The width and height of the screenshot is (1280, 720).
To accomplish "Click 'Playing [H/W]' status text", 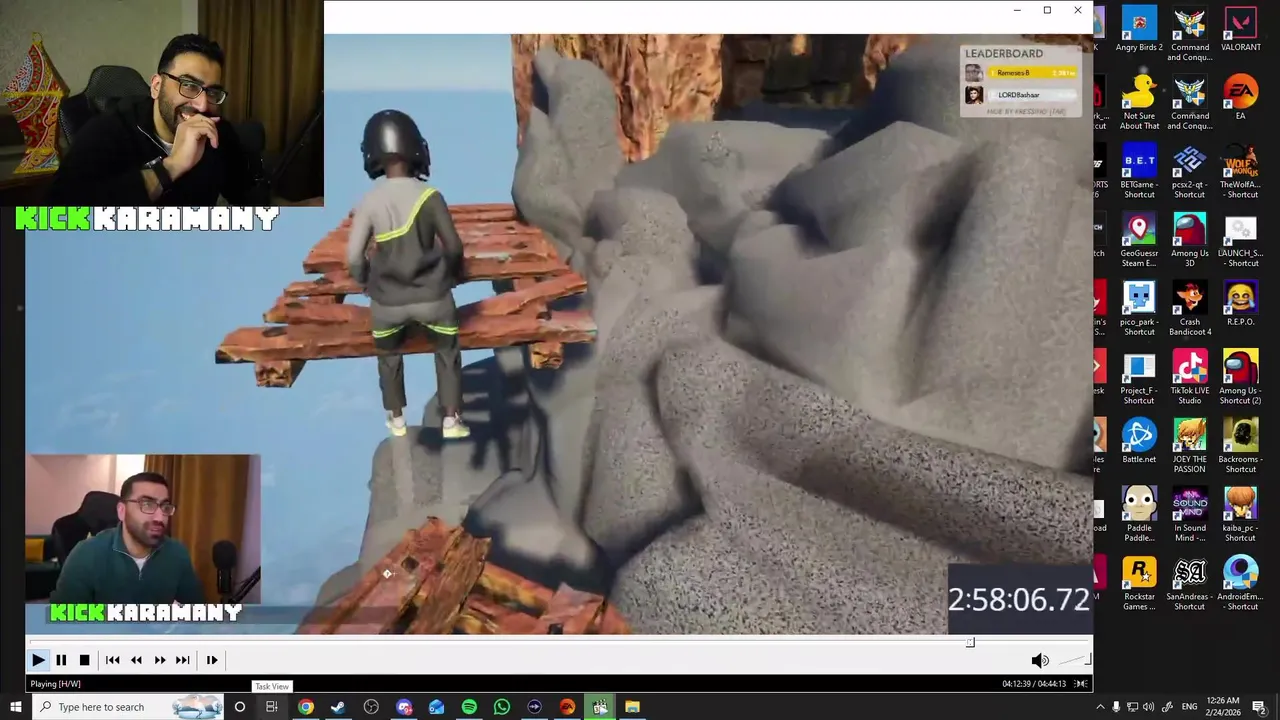I will point(55,684).
